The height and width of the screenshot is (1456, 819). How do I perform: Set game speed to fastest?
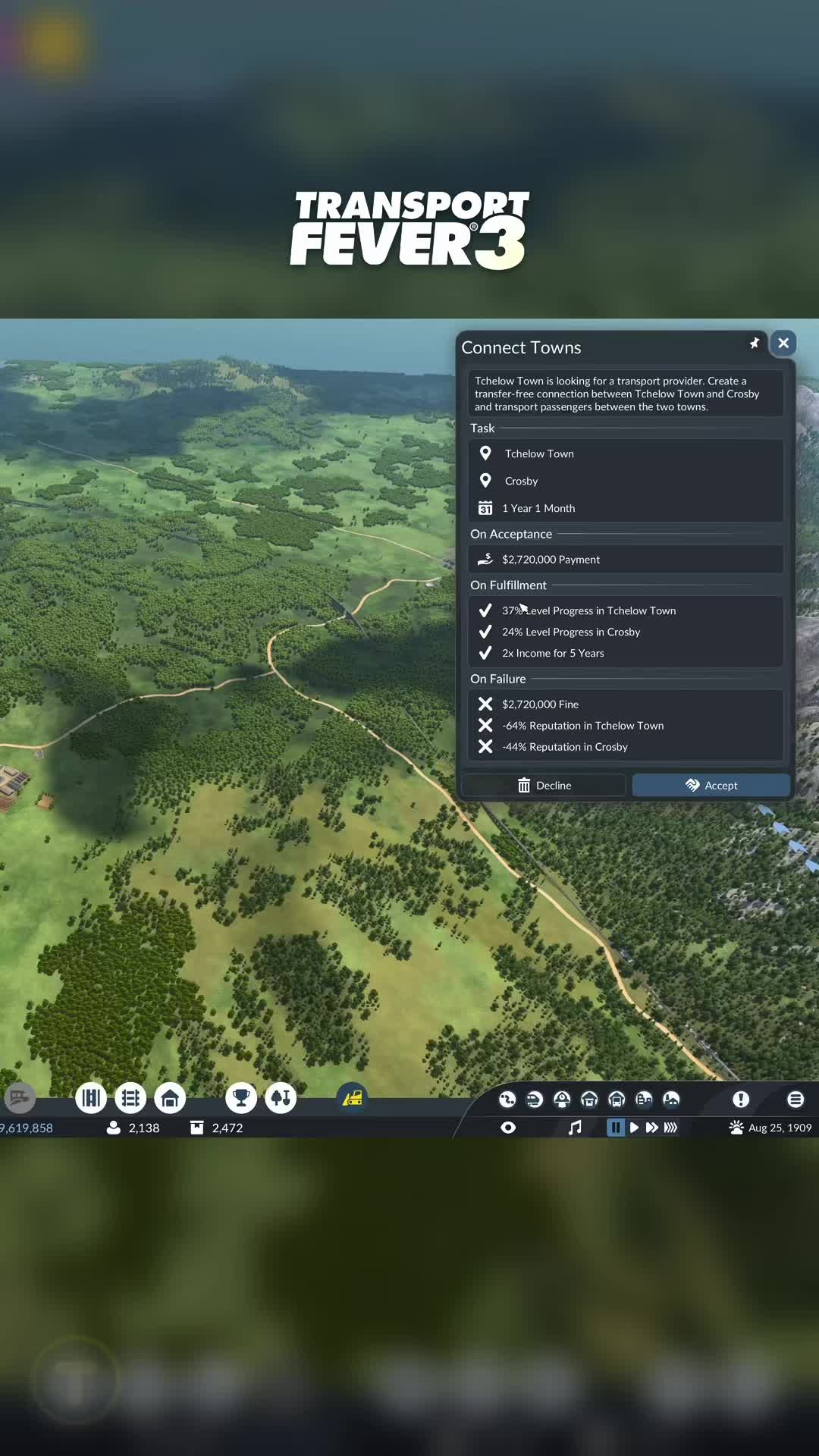670,1128
